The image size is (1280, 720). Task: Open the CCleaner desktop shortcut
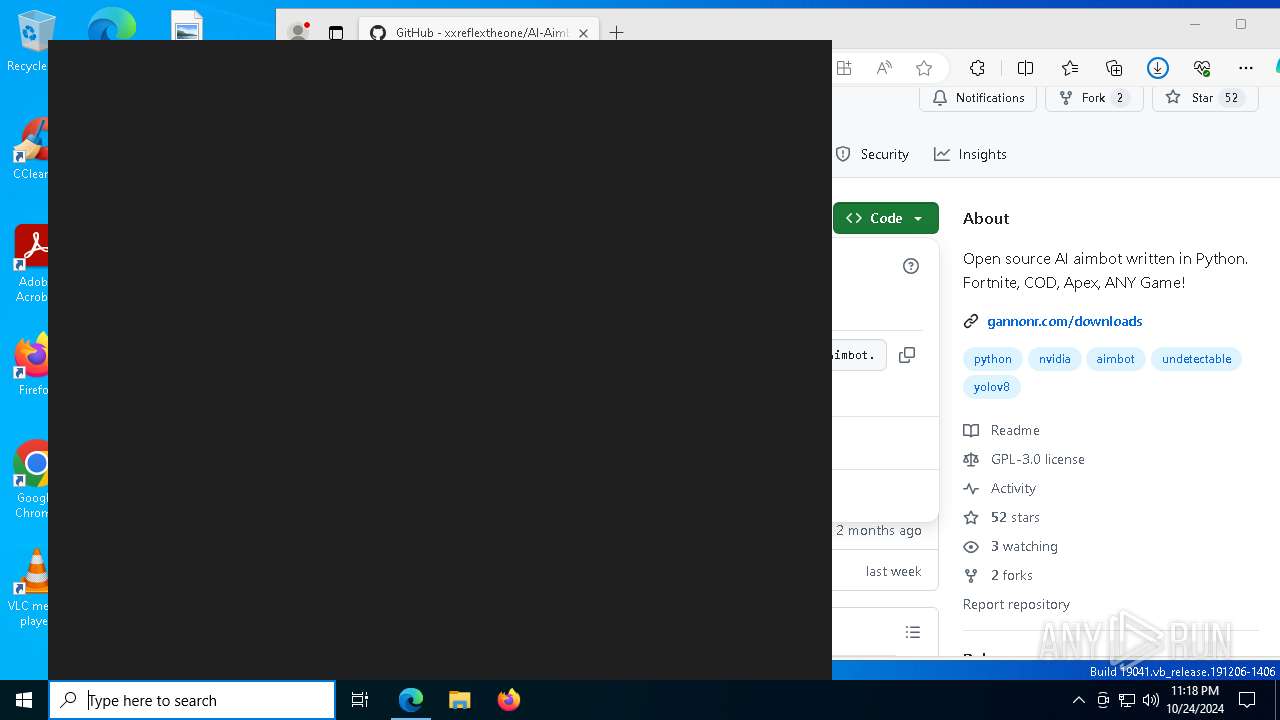(30, 149)
